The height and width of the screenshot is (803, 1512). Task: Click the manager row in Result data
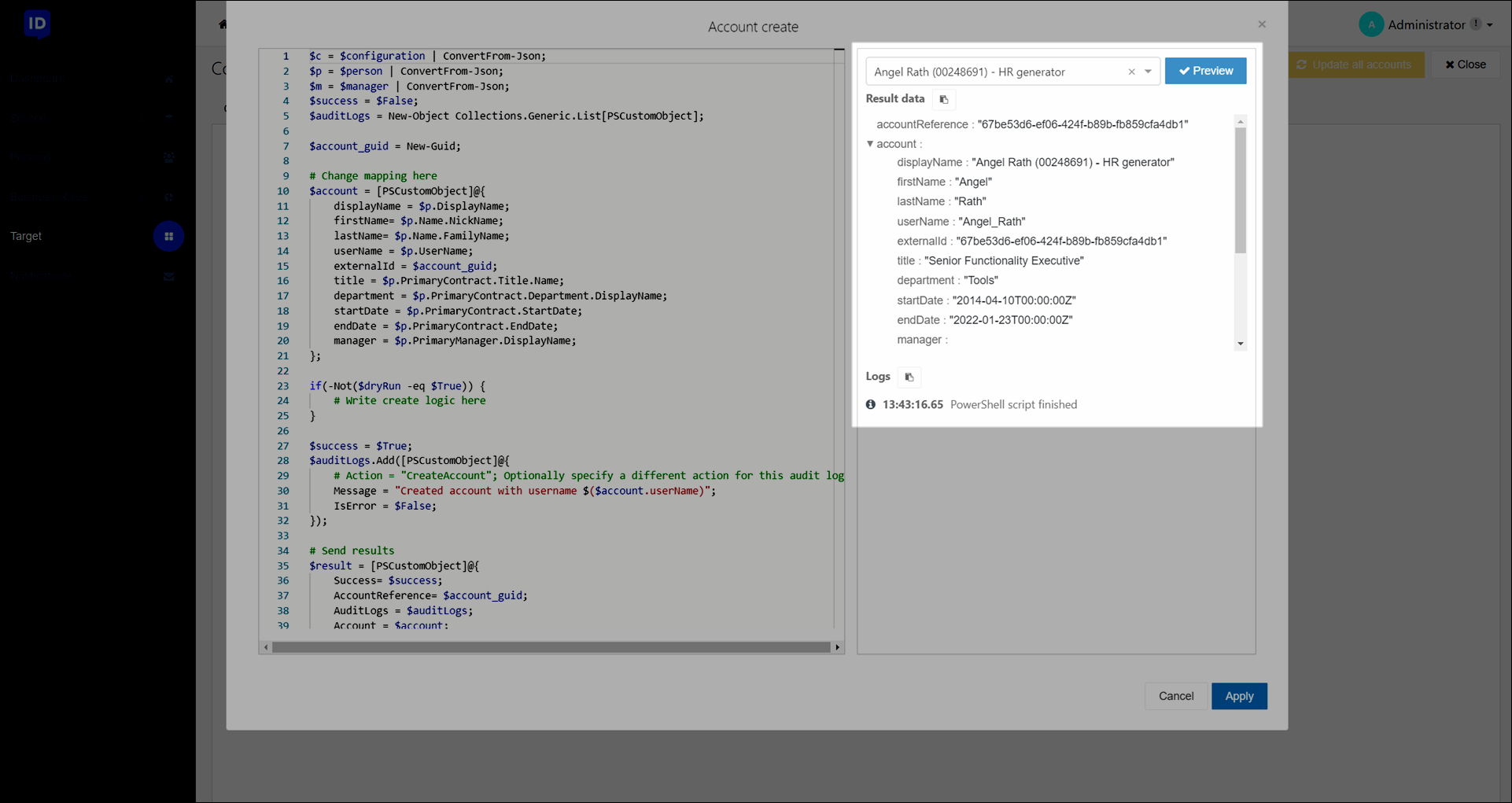tap(922, 340)
